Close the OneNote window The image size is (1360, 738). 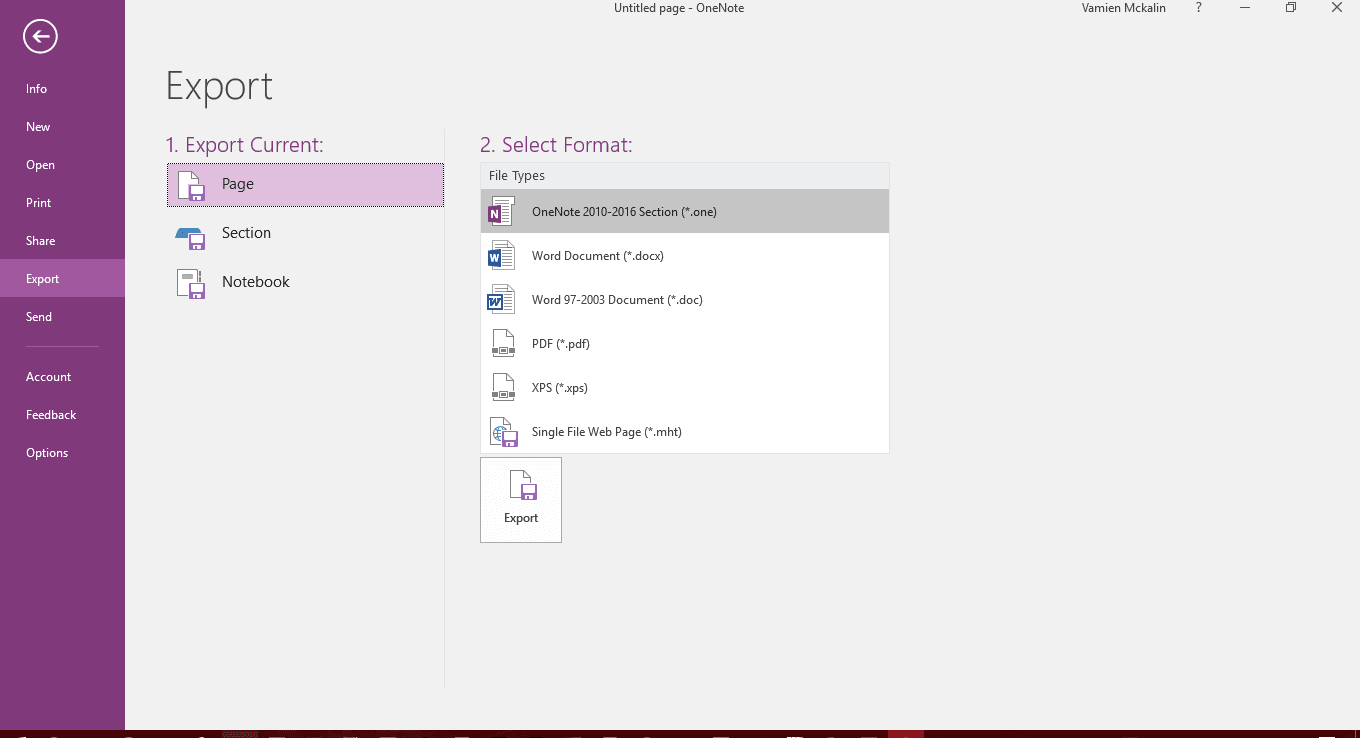pos(1337,8)
